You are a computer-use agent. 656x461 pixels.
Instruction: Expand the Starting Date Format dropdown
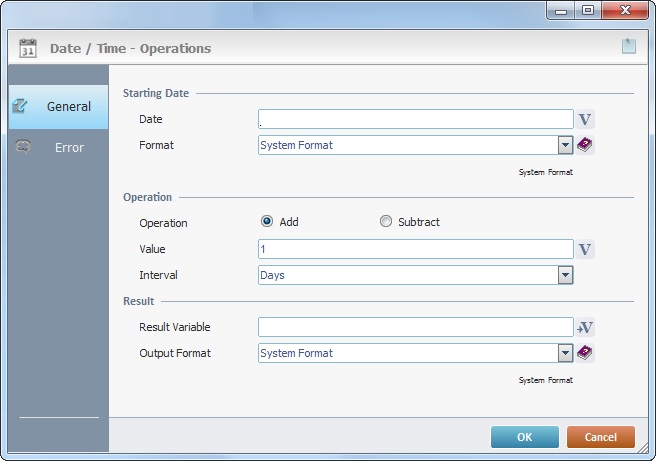coord(565,145)
